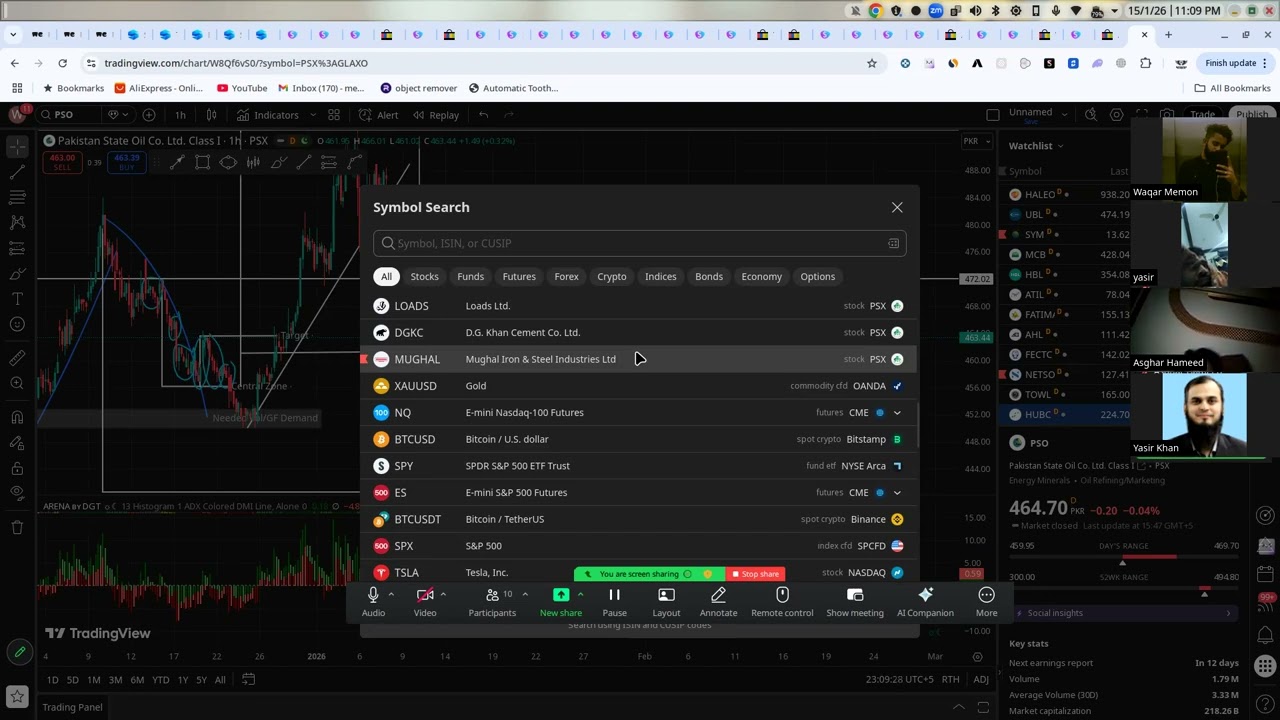
Task: Toggle Audio microphone mute in Zoom
Action: click(x=373, y=602)
